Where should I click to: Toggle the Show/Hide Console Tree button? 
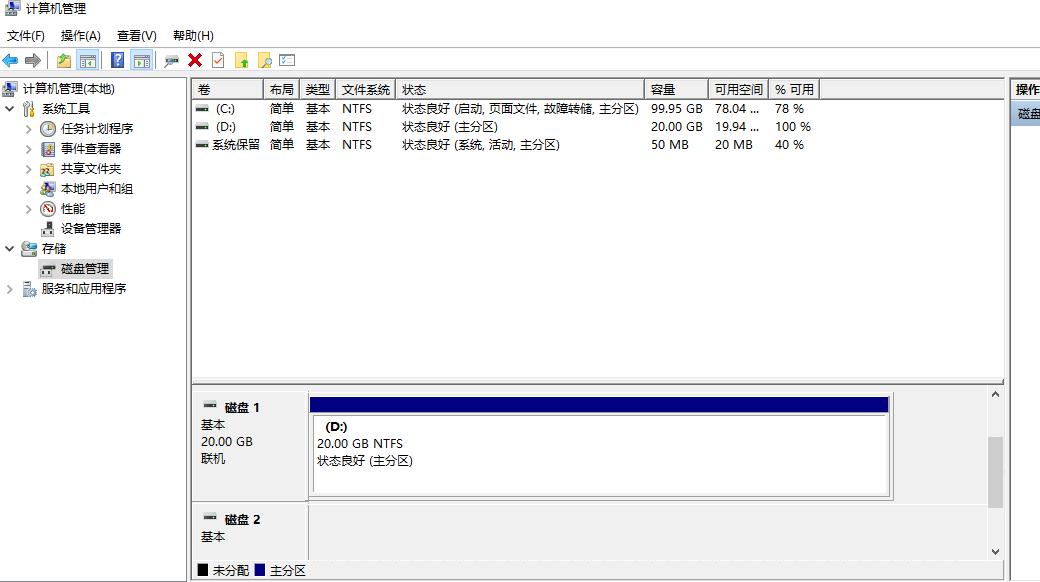[x=88, y=60]
